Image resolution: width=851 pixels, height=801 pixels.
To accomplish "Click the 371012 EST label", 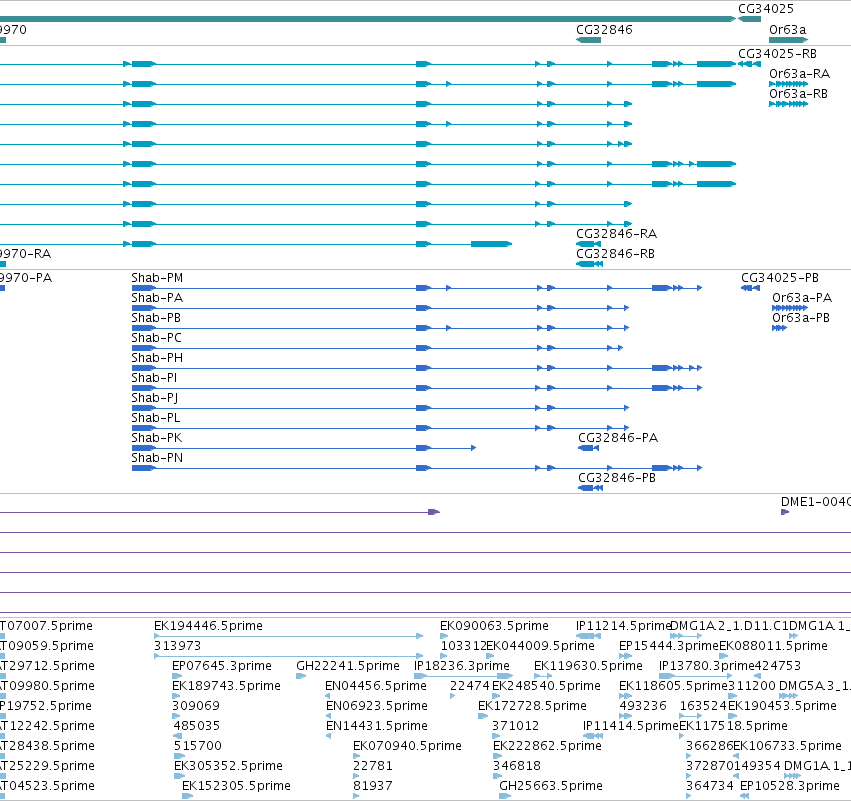I will [x=516, y=727].
